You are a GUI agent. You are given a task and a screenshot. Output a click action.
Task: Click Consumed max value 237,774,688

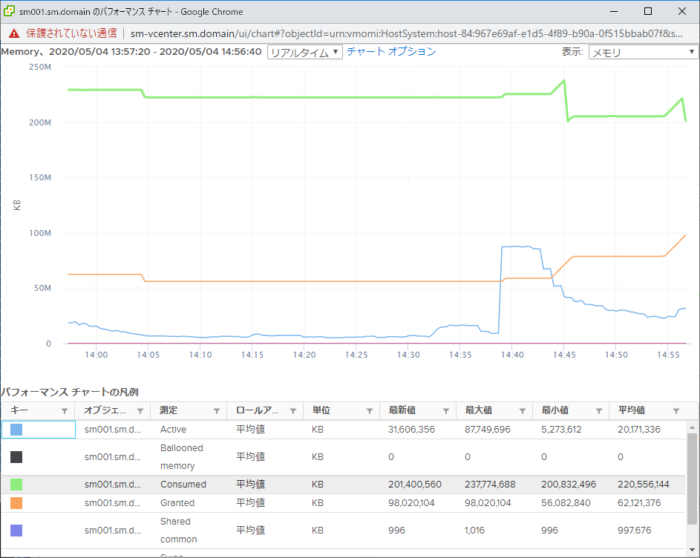point(490,484)
